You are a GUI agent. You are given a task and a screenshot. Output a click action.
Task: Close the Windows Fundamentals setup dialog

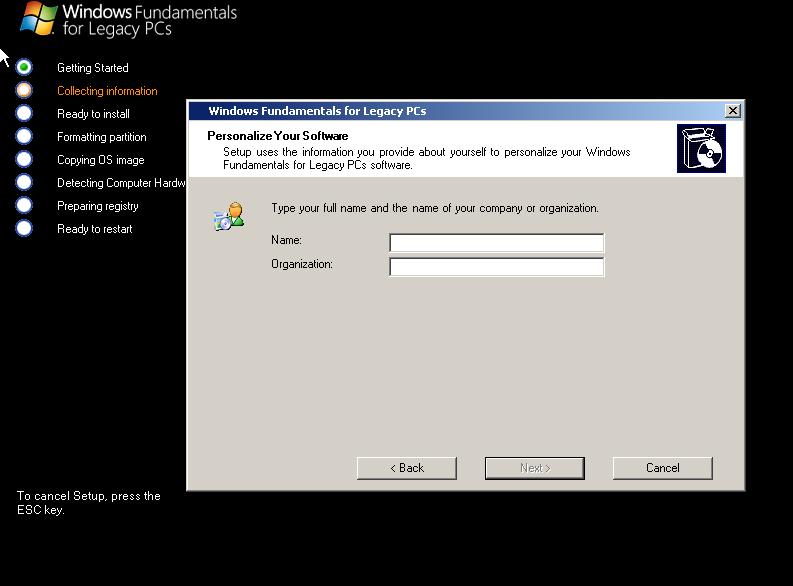[x=732, y=111]
